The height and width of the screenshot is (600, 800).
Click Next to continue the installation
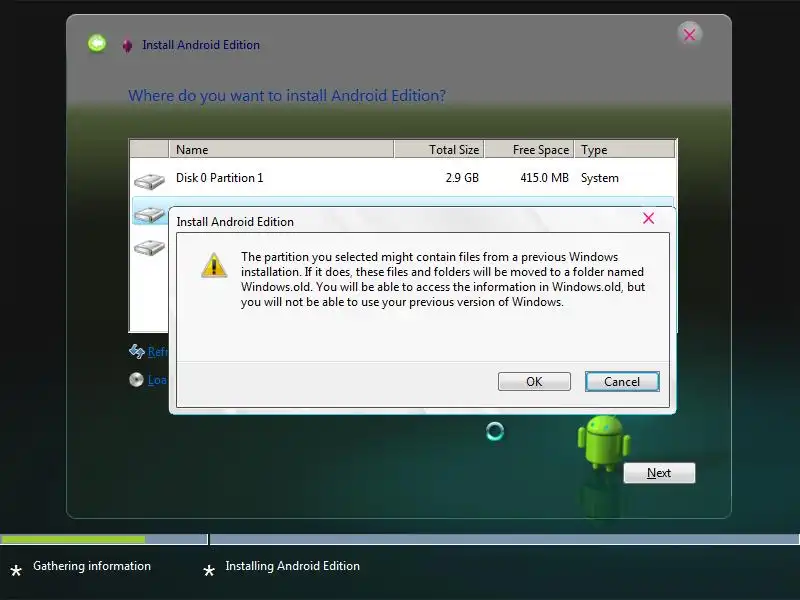coord(659,473)
